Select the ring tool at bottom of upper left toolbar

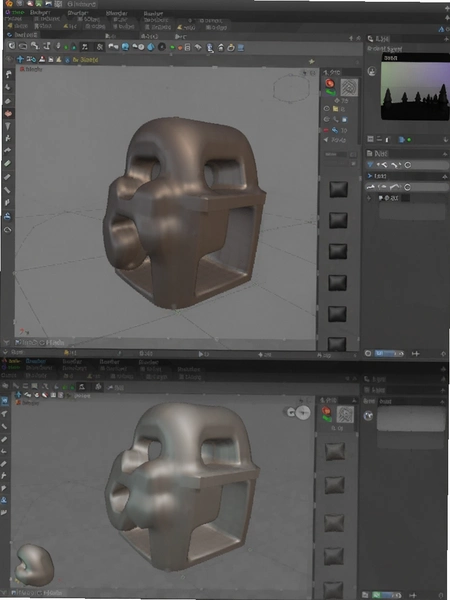click(x=8, y=230)
